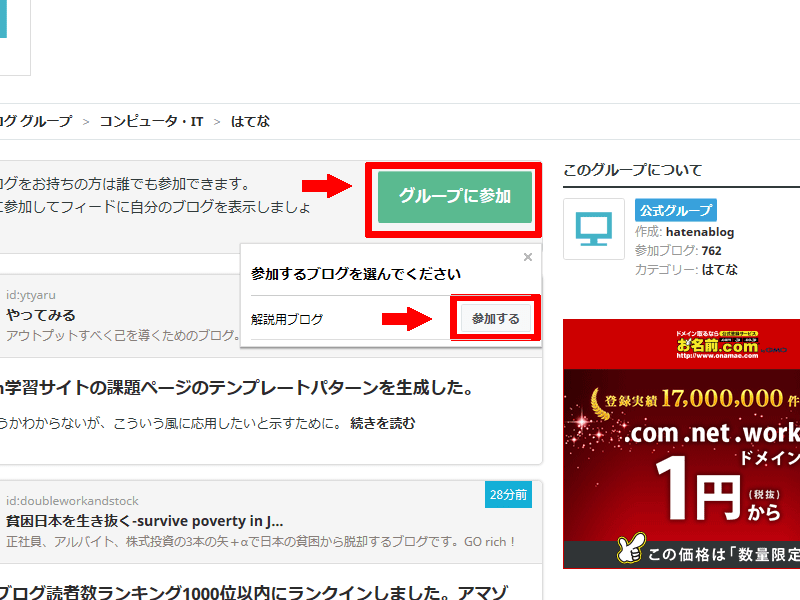This screenshot has width=800, height=600.
Task: Click the 公式グループ badge
Action: click(x=676, y=210)
